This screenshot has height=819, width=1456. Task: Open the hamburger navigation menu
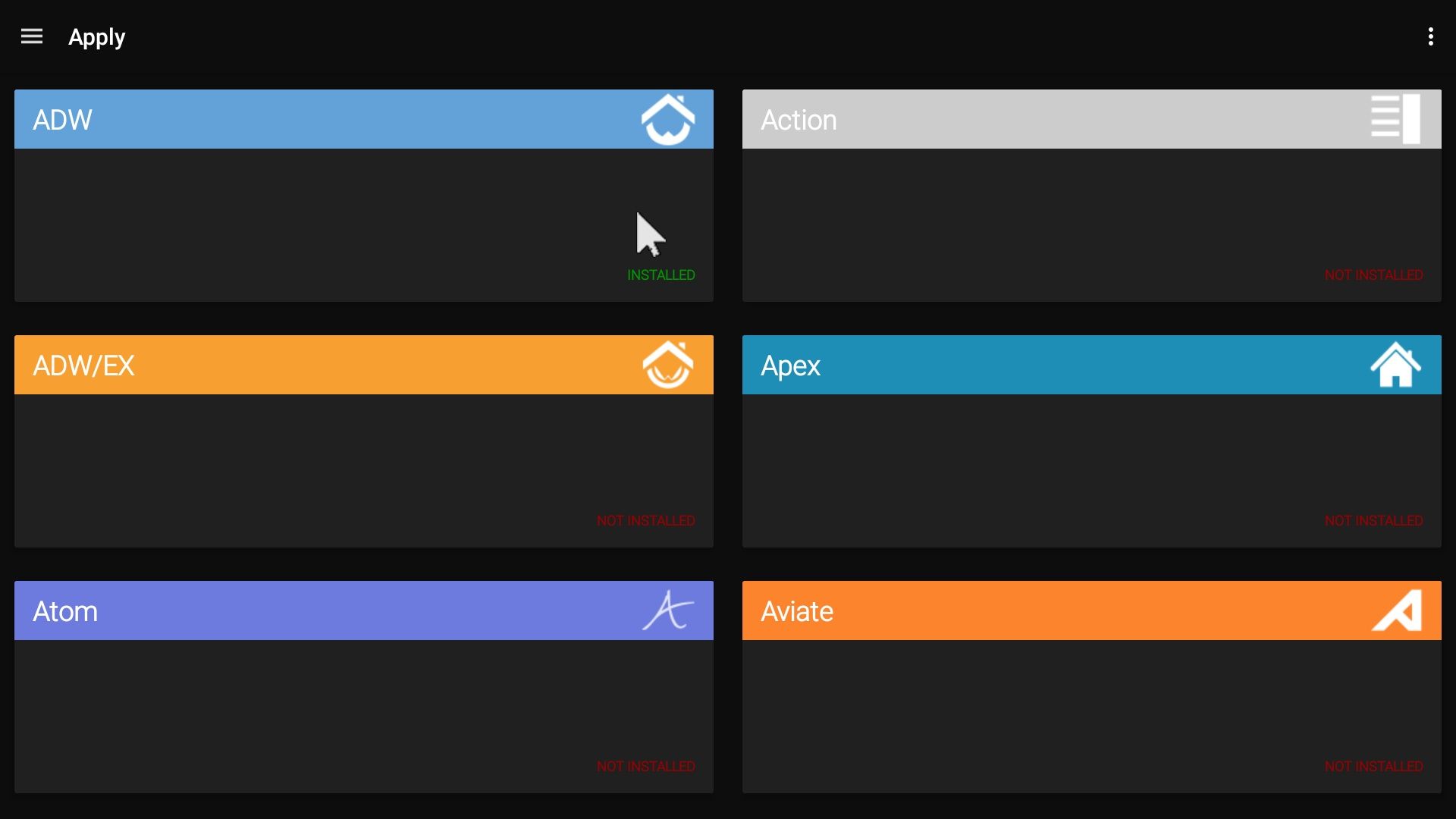[x=32, y=36]
